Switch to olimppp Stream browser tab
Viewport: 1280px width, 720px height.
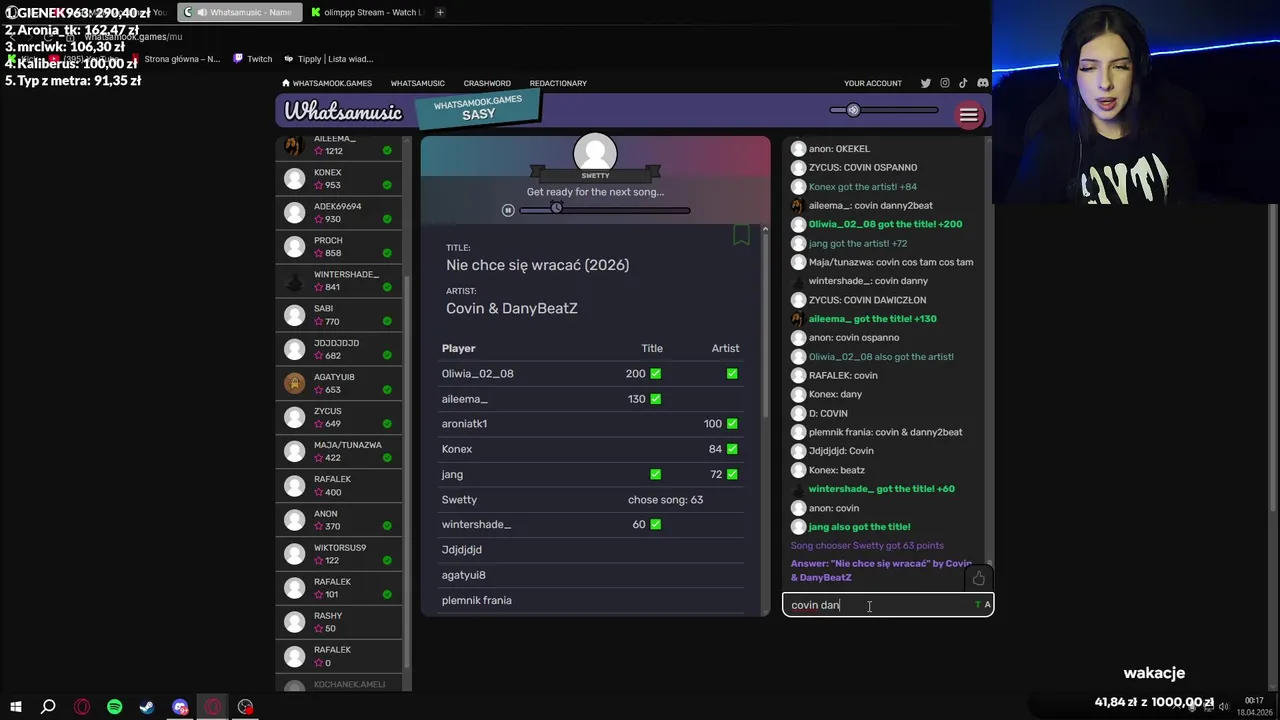(x=366, y=12)
